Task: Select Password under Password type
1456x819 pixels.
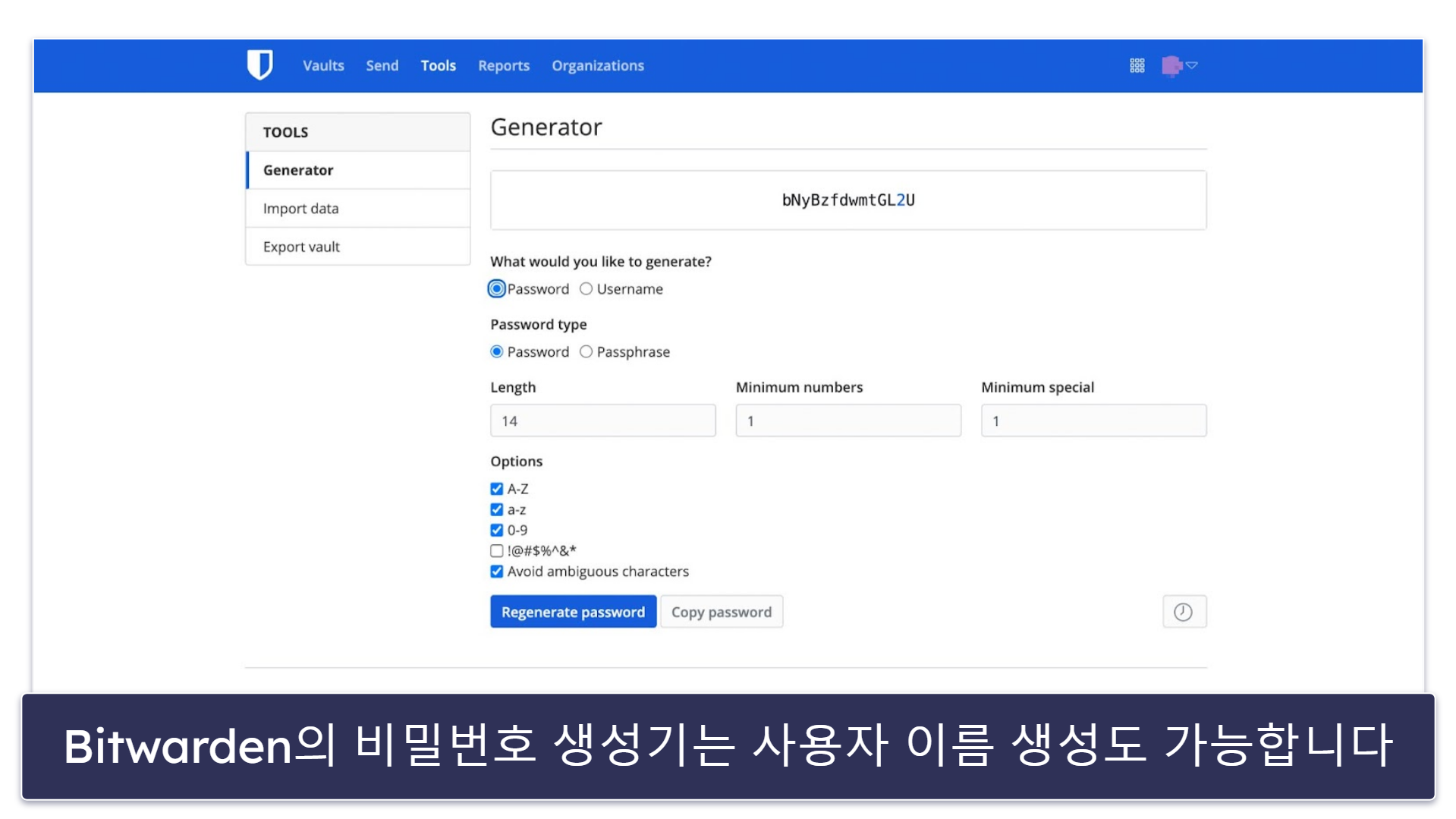Action: [497, 352]
